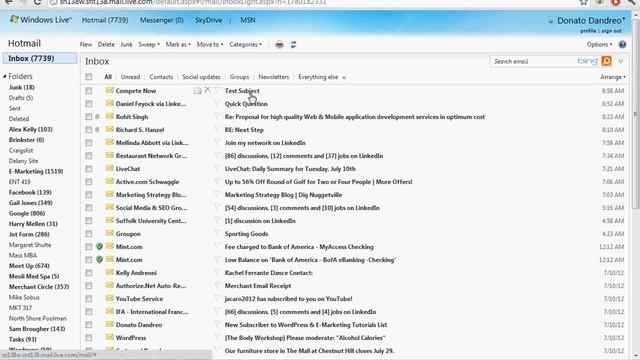Click envelope icon for Kelly Andreoni message
This screenshot has height=360, width=640.
(x=109, y=272)
